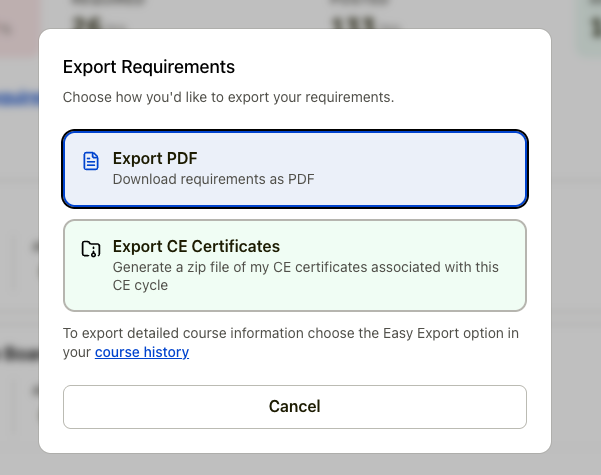Click "Download requirements as PDF" description text
This screenshot has height=475, width=601.
(220, 180)
